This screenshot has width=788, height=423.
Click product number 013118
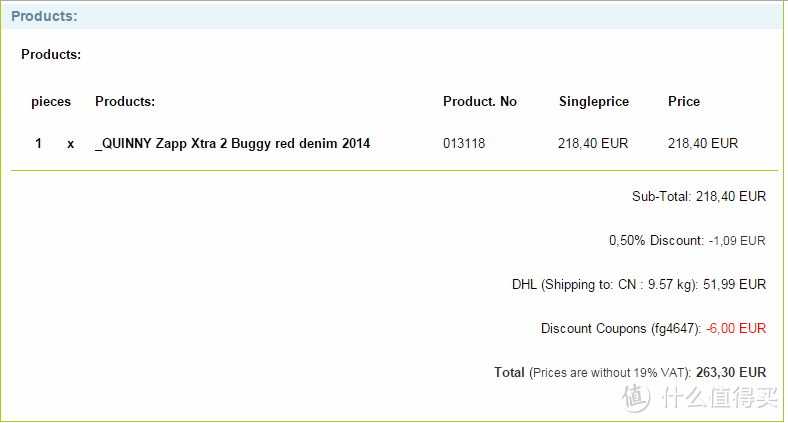click(x=464, y=143)
